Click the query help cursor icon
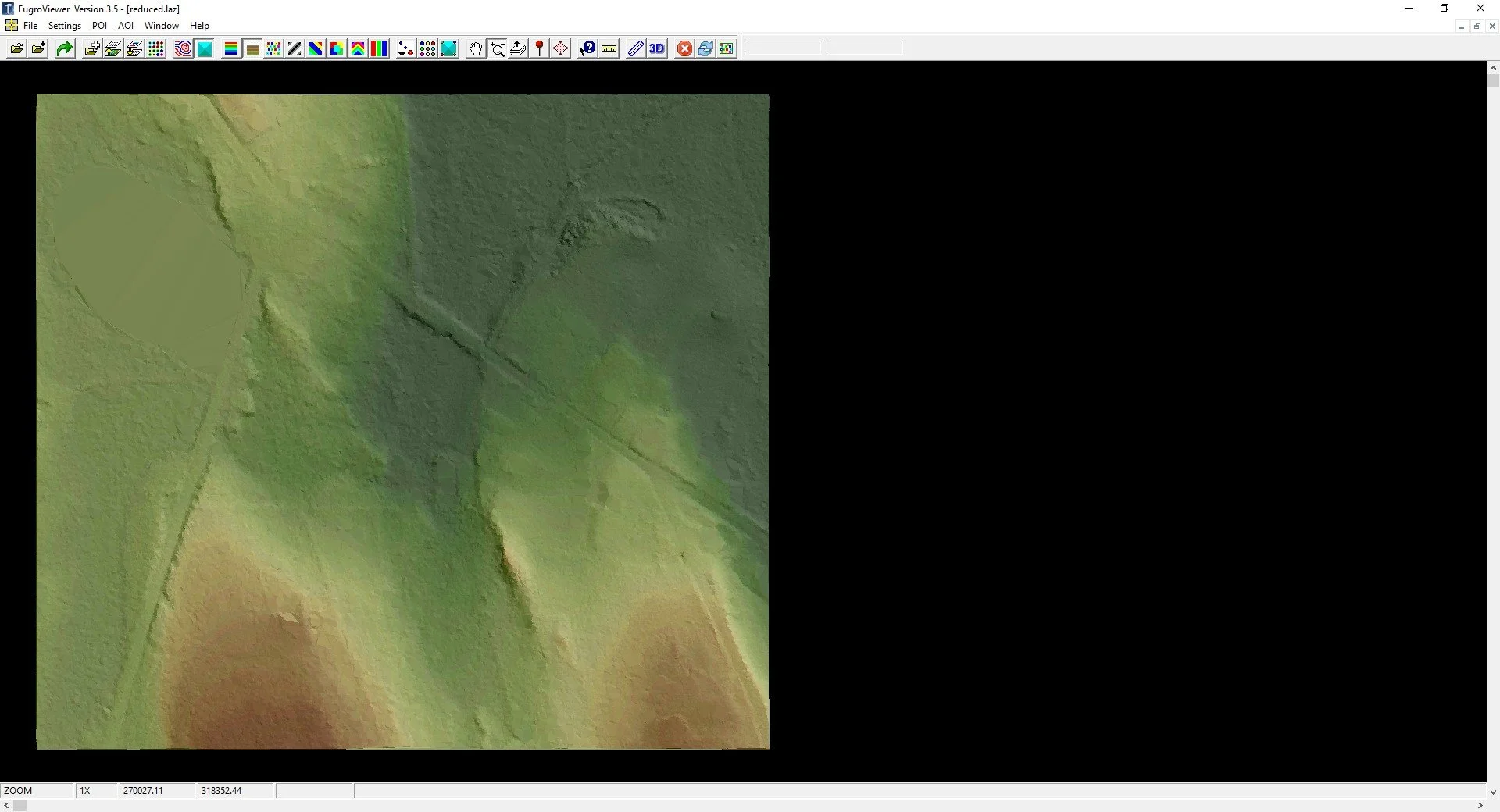This screenshot has height=812, width=1500. (x=587, y=48)
